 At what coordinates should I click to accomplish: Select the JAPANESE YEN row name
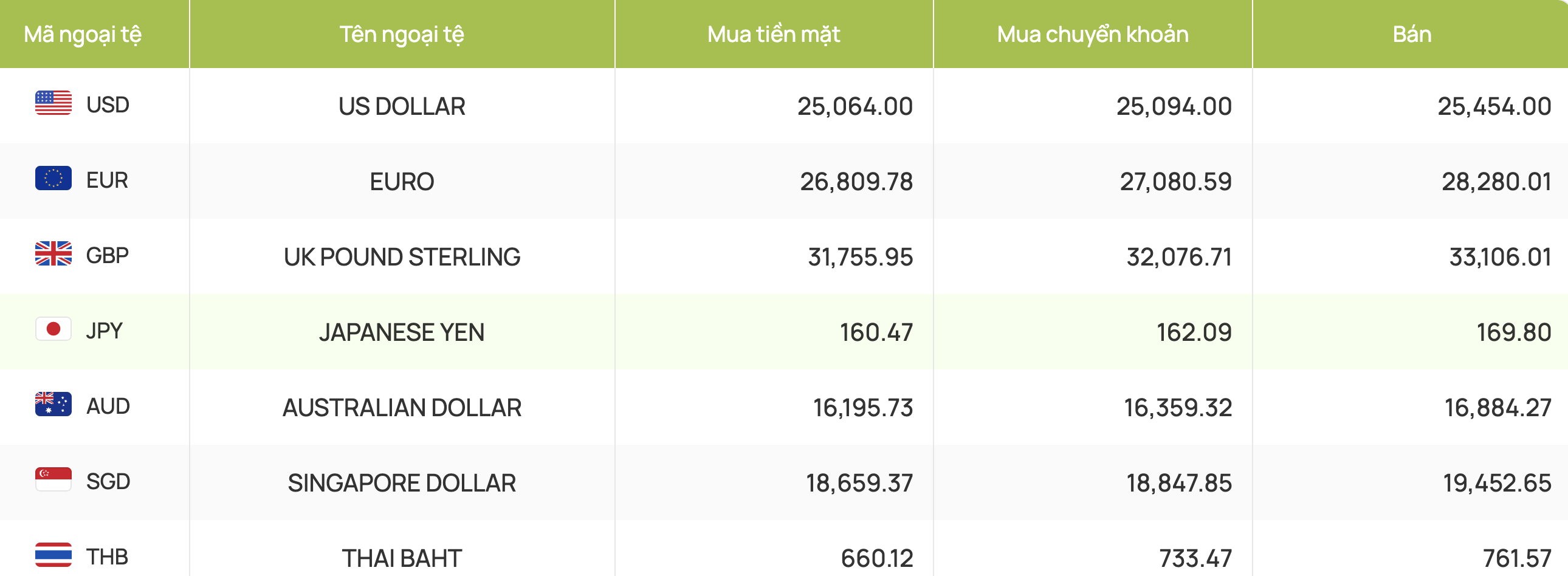[x=402, y=332]
